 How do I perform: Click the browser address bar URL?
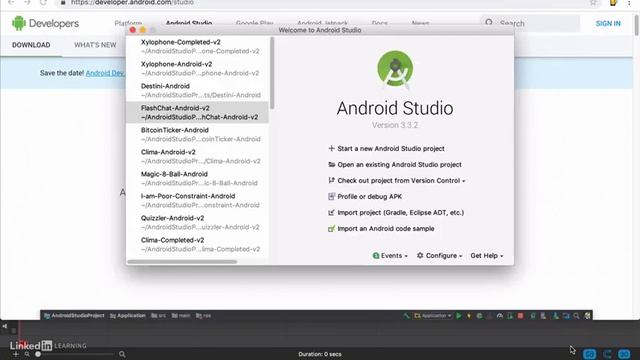tap(132, 2)
